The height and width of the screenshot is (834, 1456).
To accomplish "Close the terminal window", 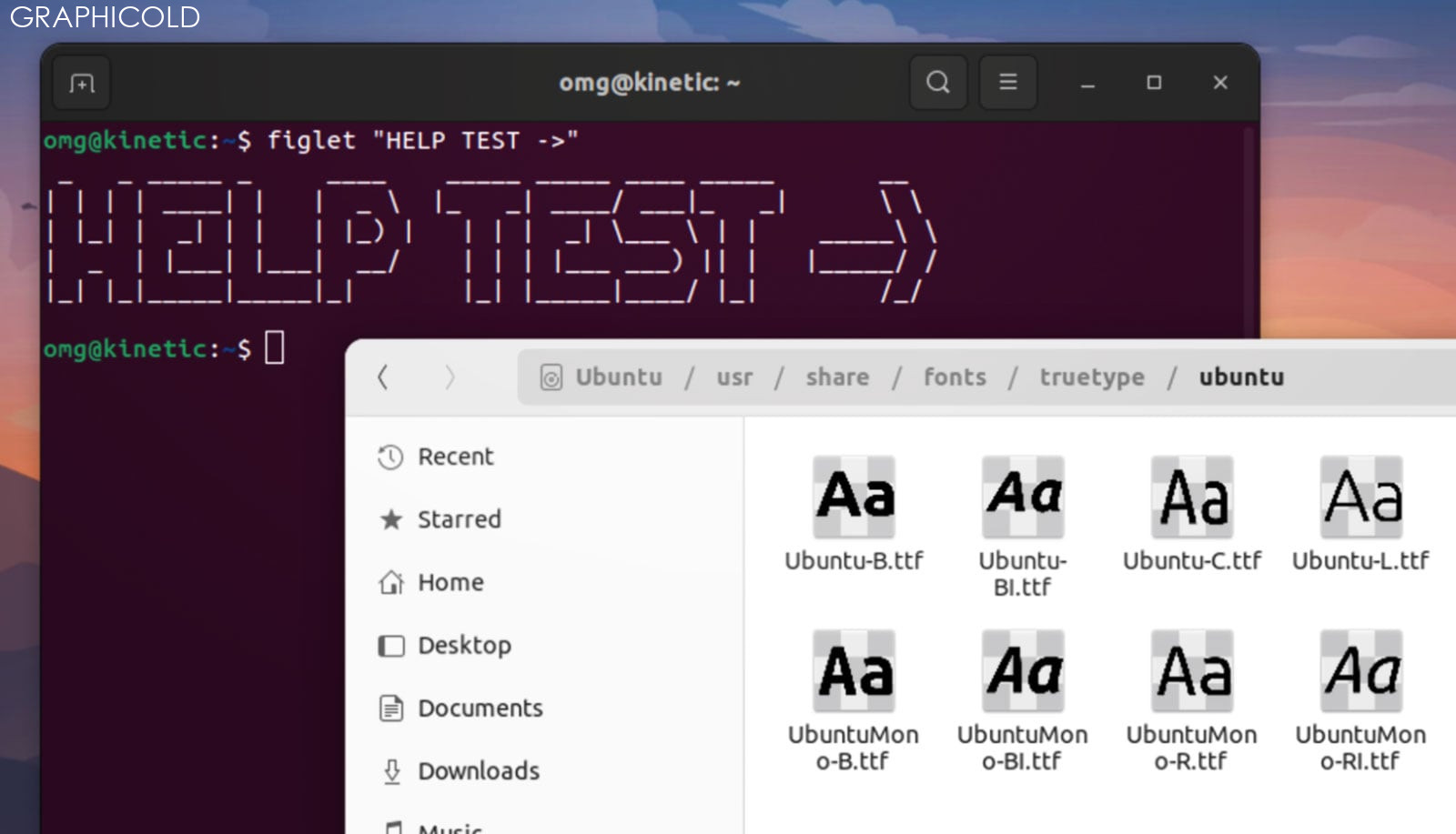I will coord(1220,83).
